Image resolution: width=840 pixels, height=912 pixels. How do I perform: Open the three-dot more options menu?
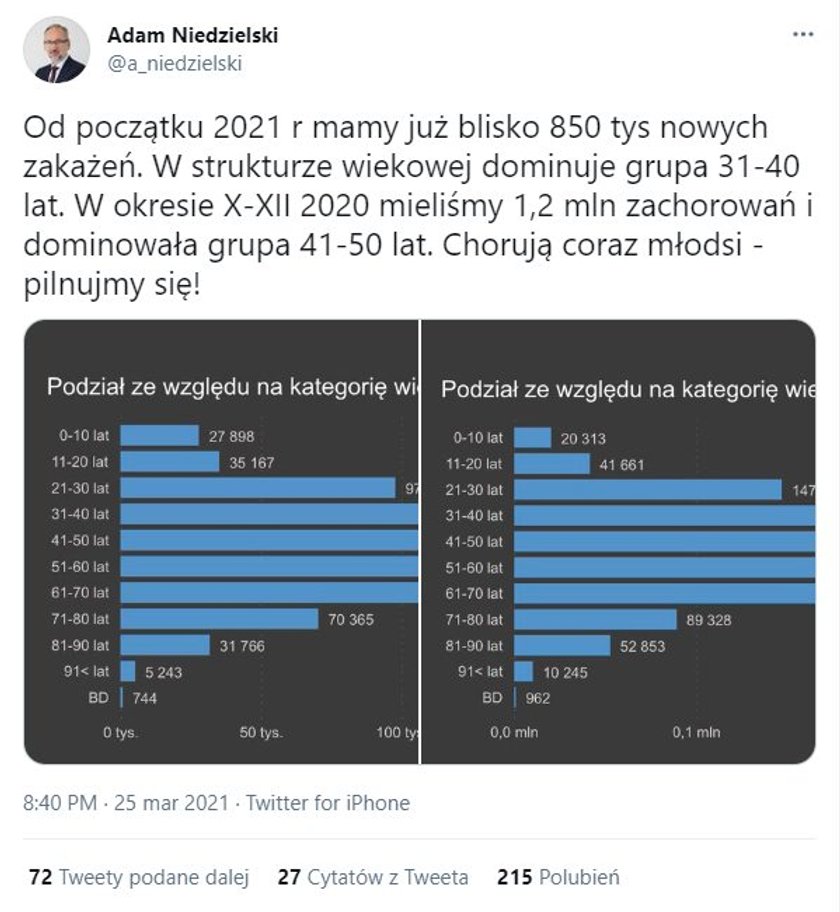click(x=803, y=34)
